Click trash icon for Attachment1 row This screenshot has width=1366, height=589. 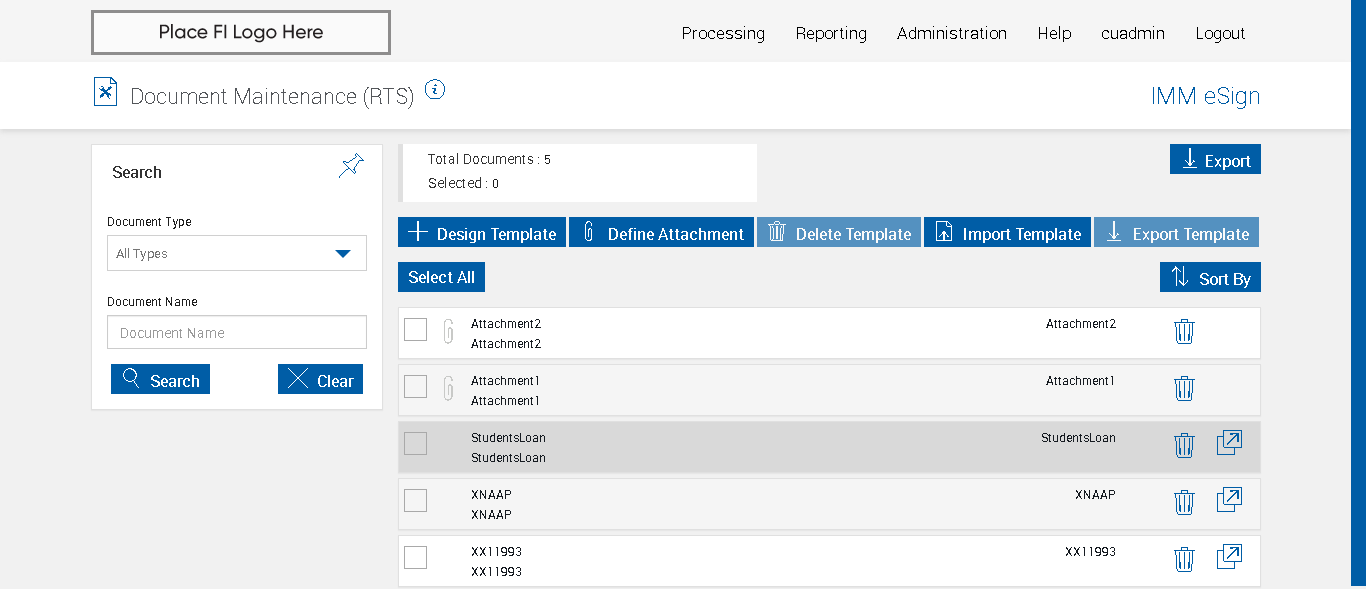[1184, 388]
